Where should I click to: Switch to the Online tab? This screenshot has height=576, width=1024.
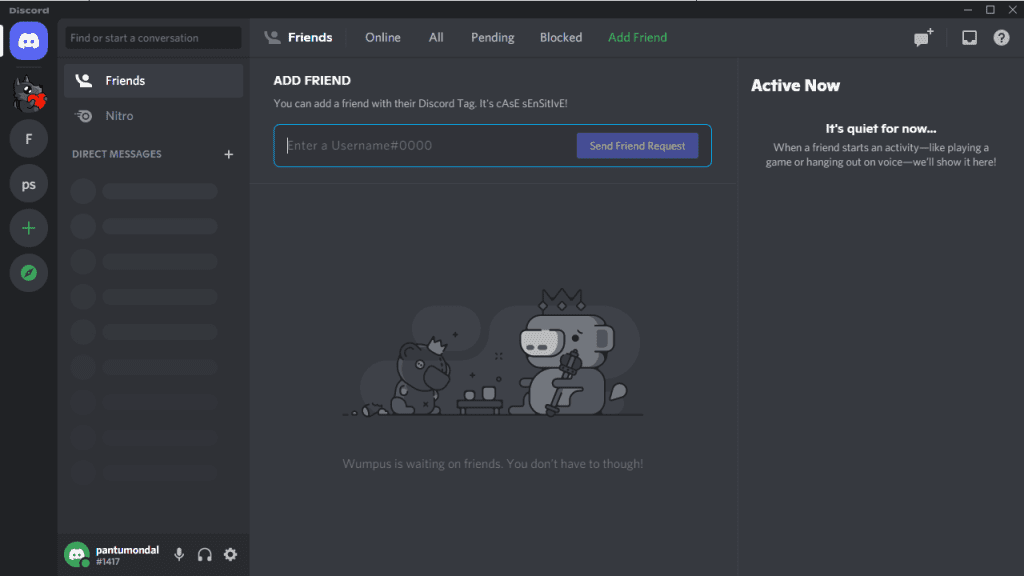coord(383,38)
